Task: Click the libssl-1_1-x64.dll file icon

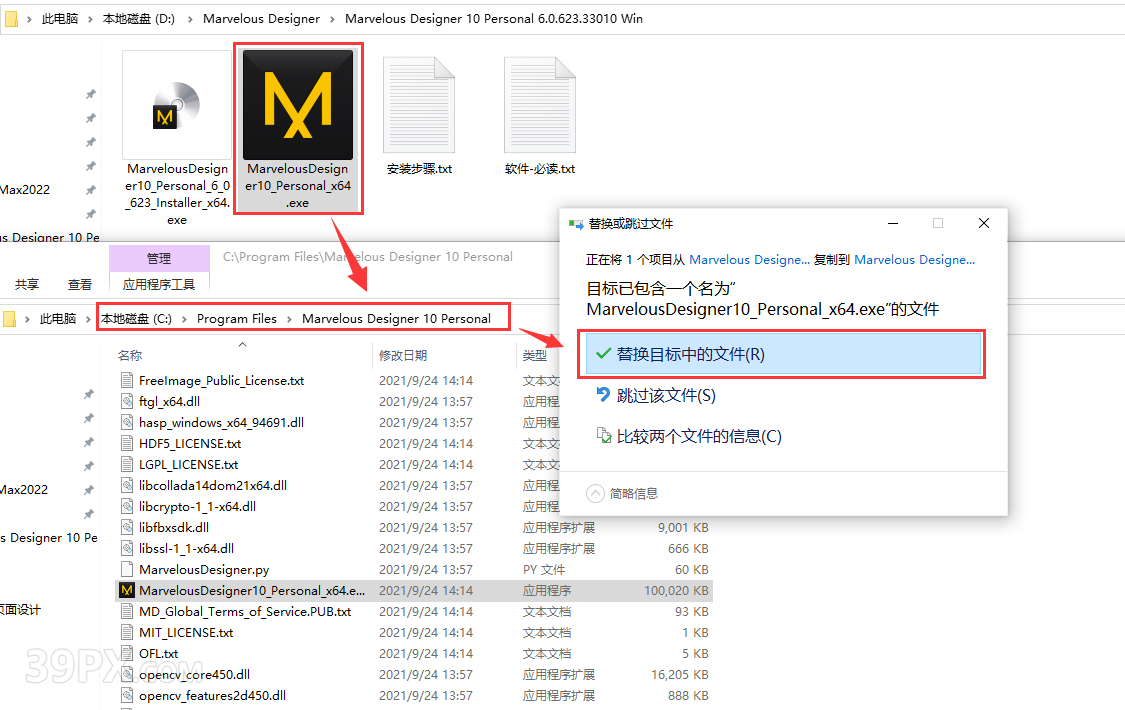Action: (x=127, y=549)
